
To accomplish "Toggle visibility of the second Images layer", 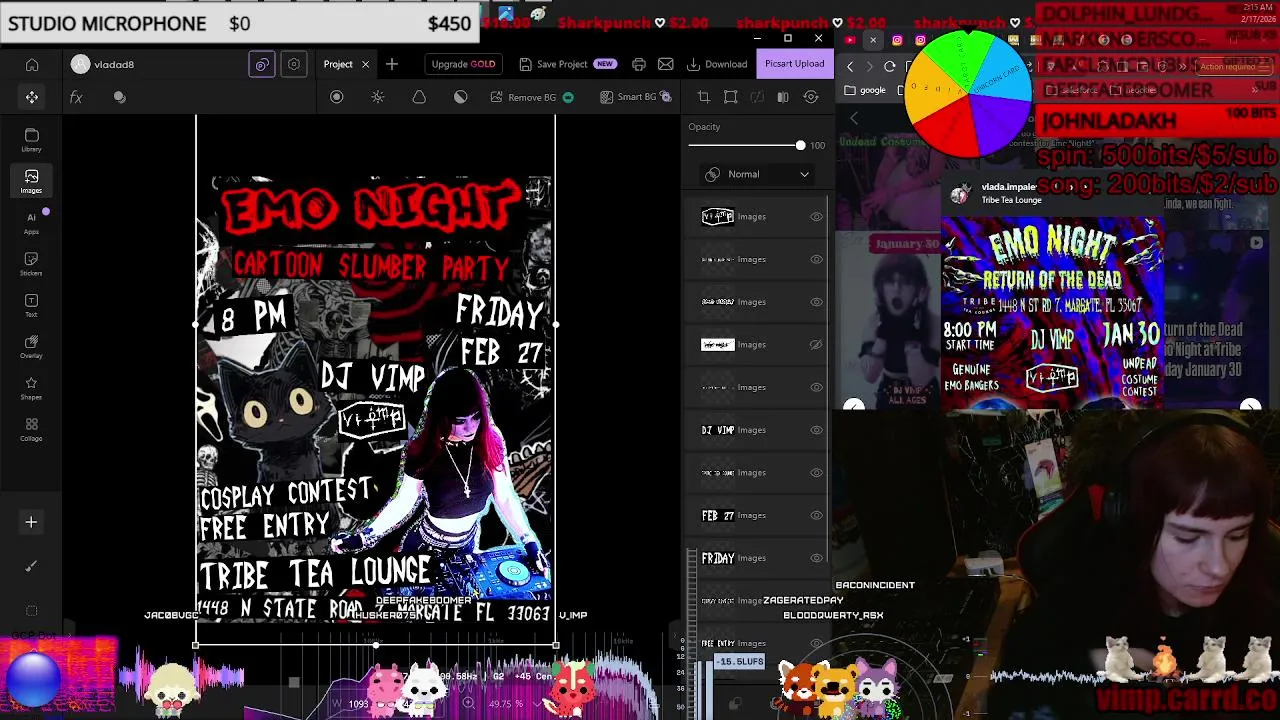I will [816, 260].
